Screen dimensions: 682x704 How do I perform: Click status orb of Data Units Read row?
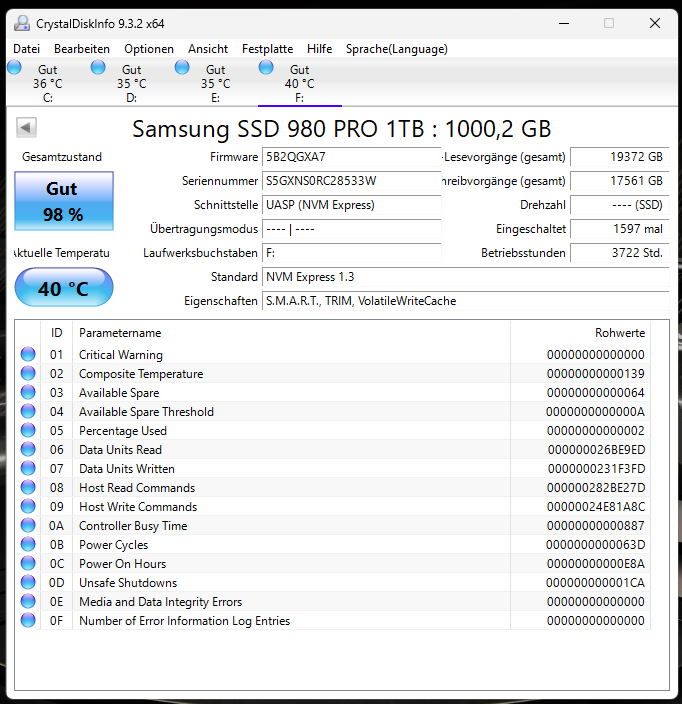[x=28, y=449]
